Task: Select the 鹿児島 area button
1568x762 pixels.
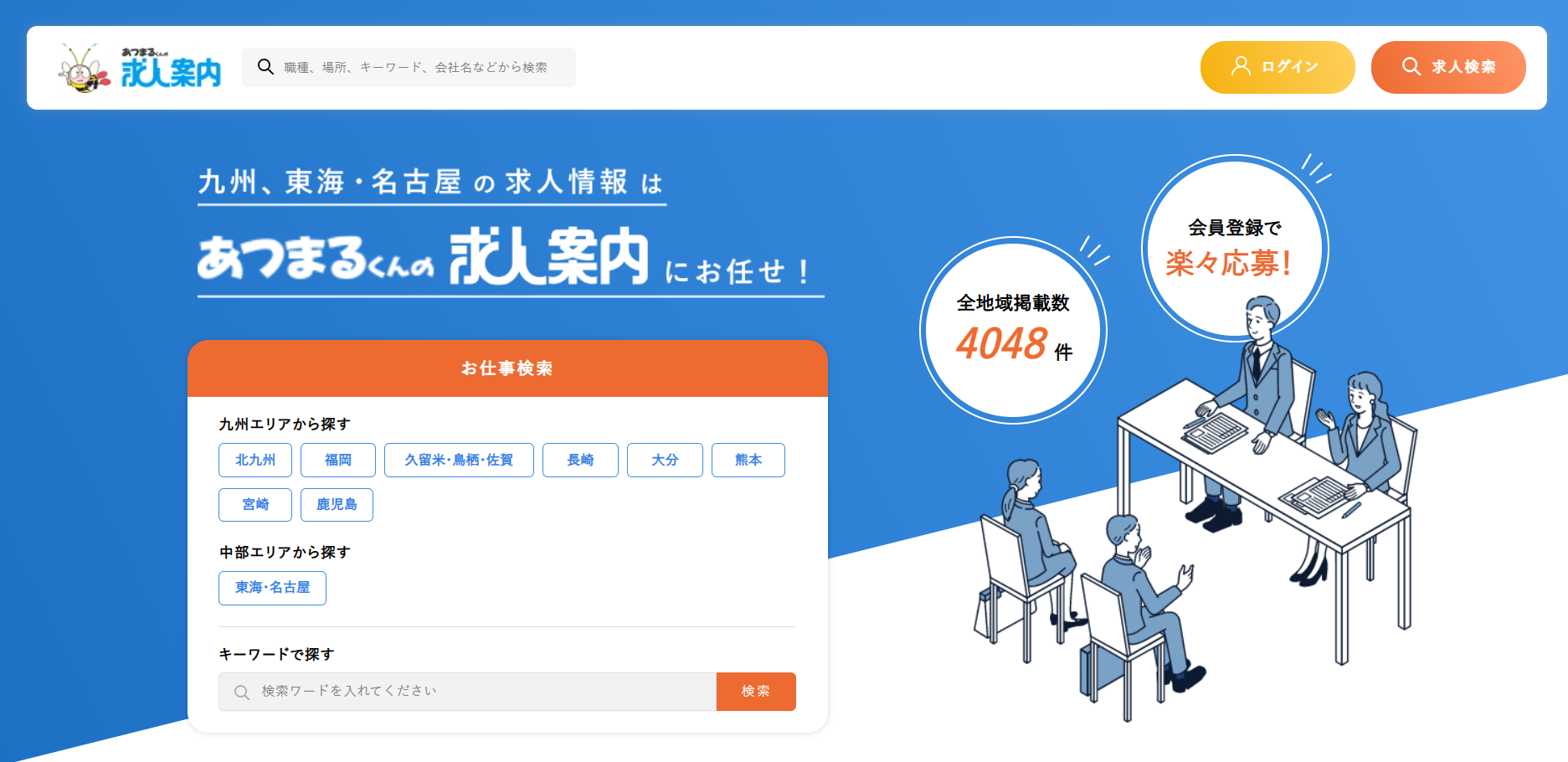Action: [x=337, y=504]
